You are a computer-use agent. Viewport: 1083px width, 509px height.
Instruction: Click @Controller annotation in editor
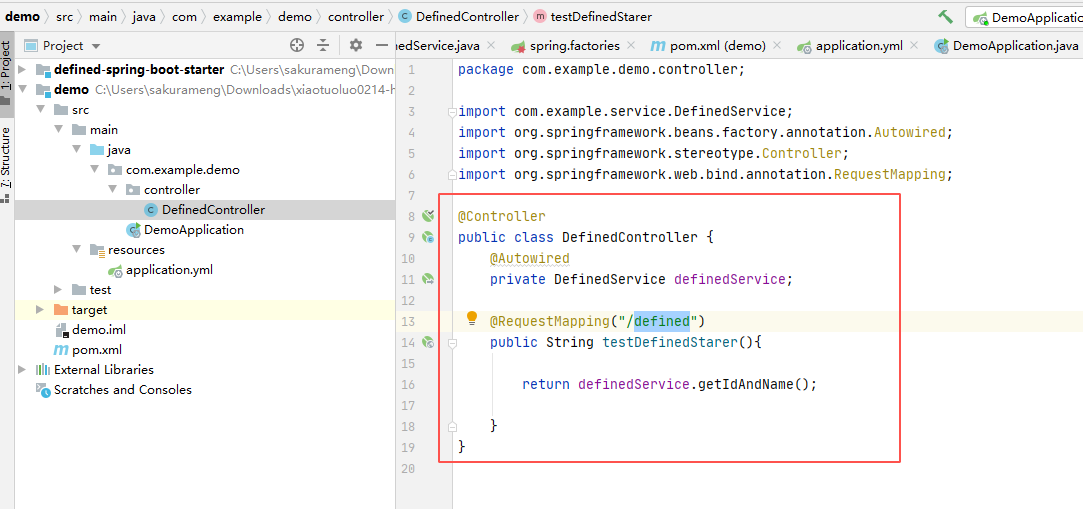point(501,217)
